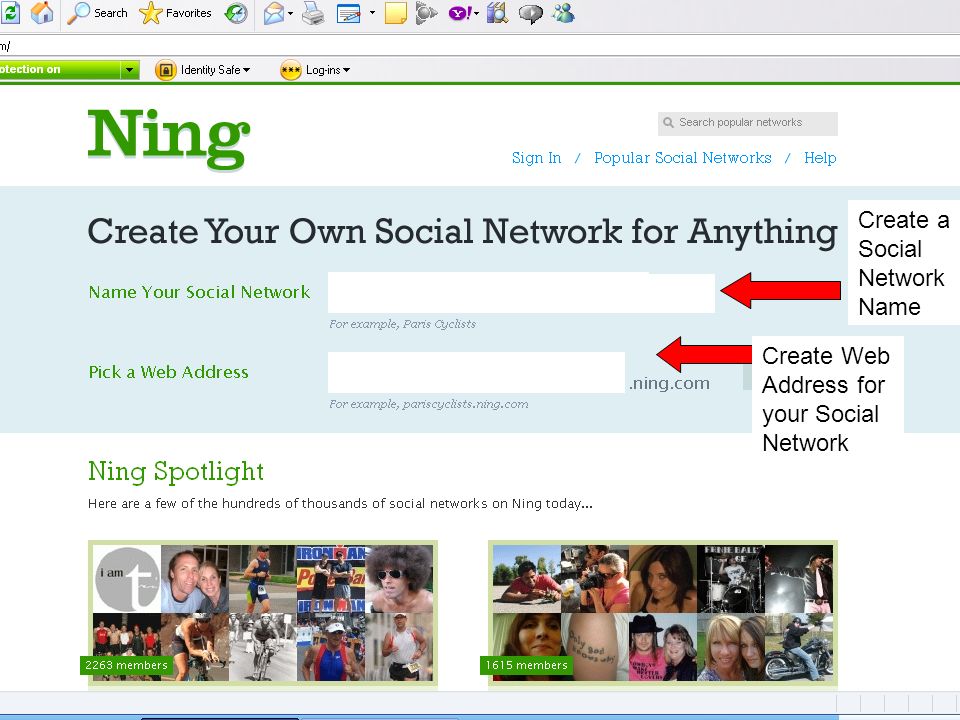Click the speech bubble messenger icon
Screen dimensions: 960x720
[530, 13]
